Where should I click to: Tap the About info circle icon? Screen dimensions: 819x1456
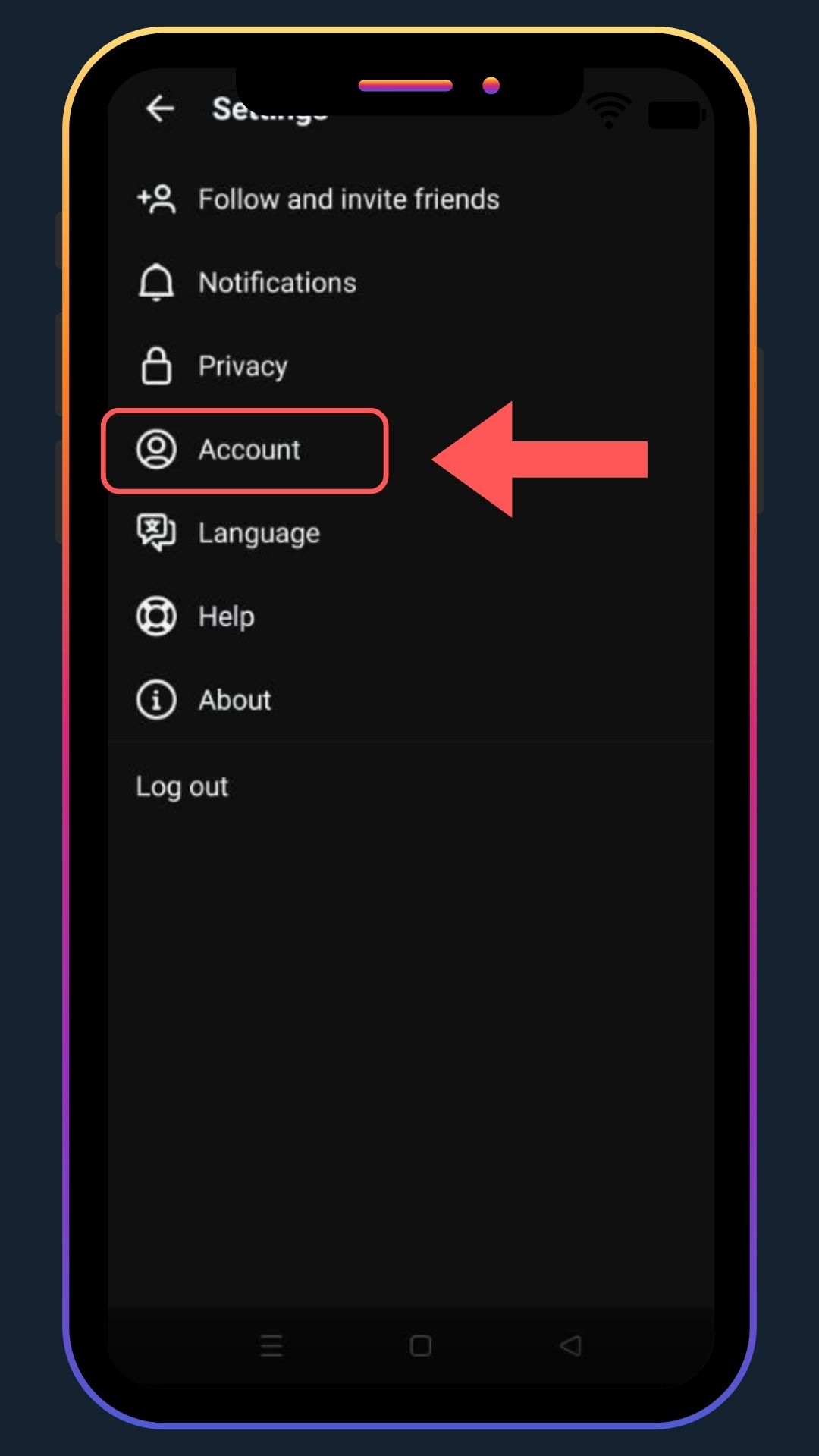coord(156,699)
